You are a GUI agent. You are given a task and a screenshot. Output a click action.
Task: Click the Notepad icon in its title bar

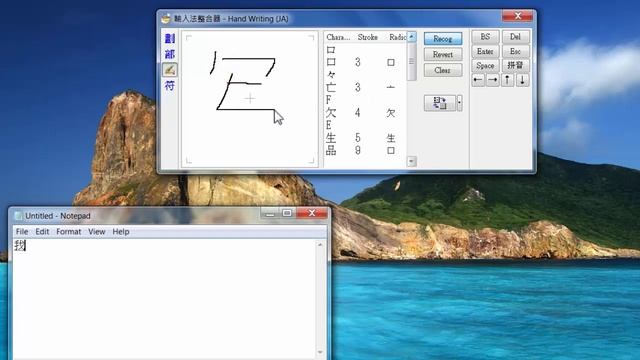click(18, 216)
